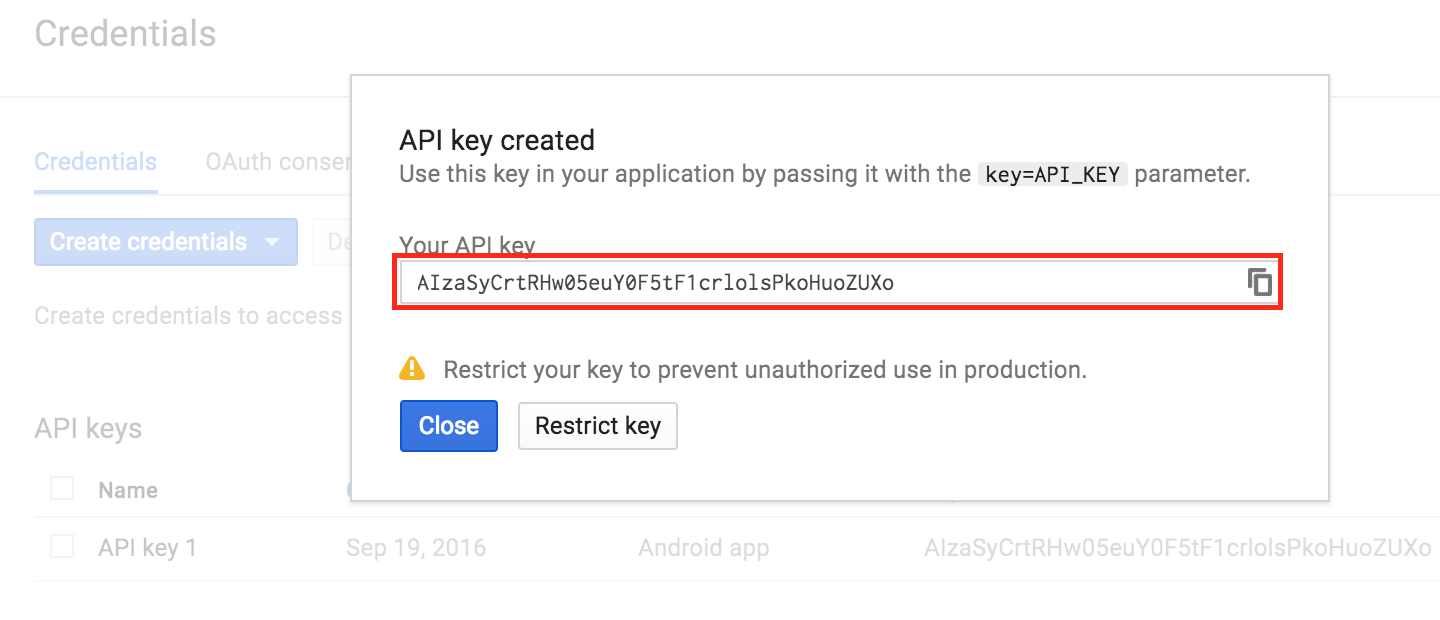Select the Android app restriction cell
Screen dimensions: 1440x620
[703, 548]
